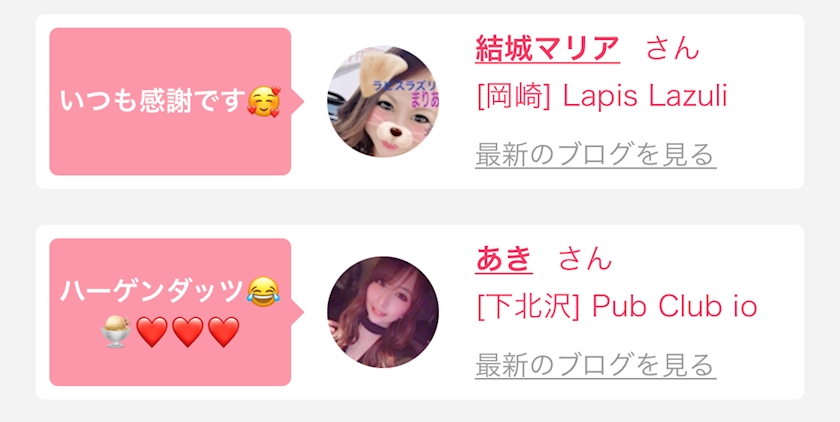Click the さん honorific next to あき
The height and width of the screenshot is (422, 840).
(x=585, y=259)
